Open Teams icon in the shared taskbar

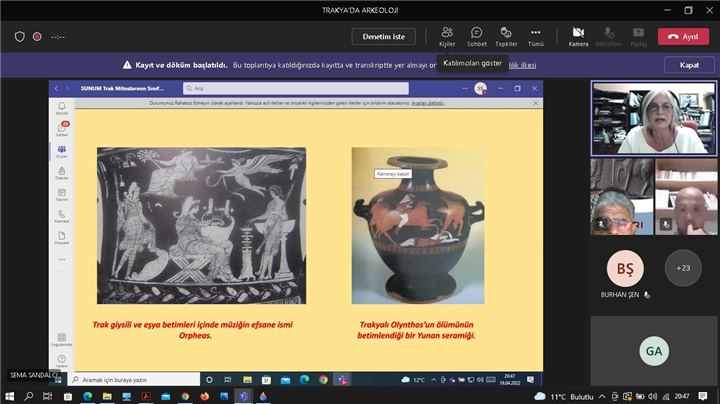tap(342, 380)
